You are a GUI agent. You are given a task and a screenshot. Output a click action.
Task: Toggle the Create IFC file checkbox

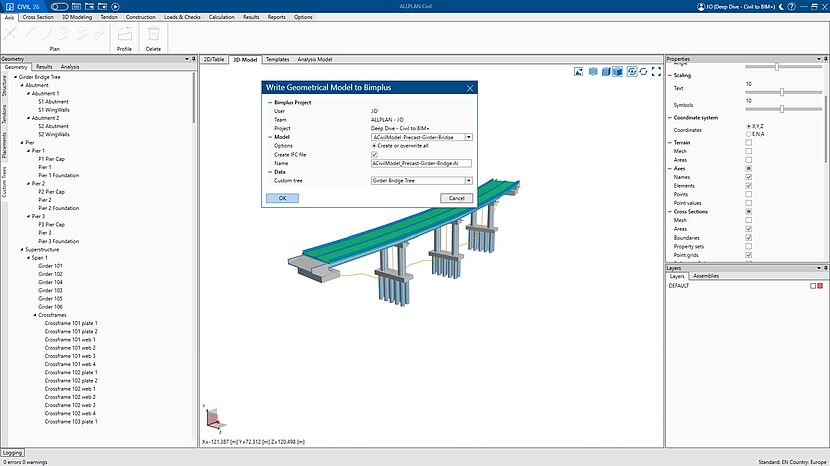[374, 154]
